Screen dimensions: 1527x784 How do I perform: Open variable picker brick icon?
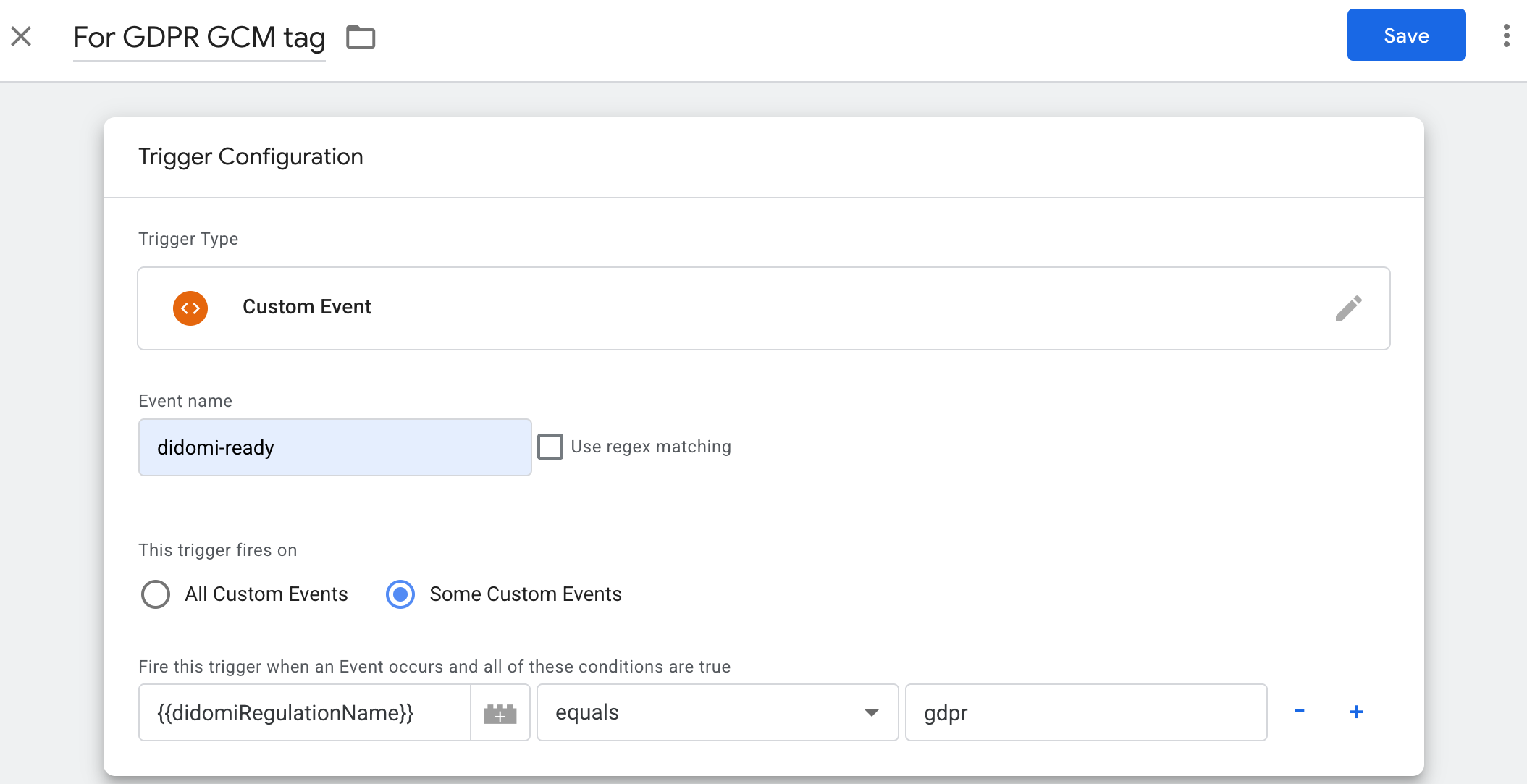(x=500, y=713)
